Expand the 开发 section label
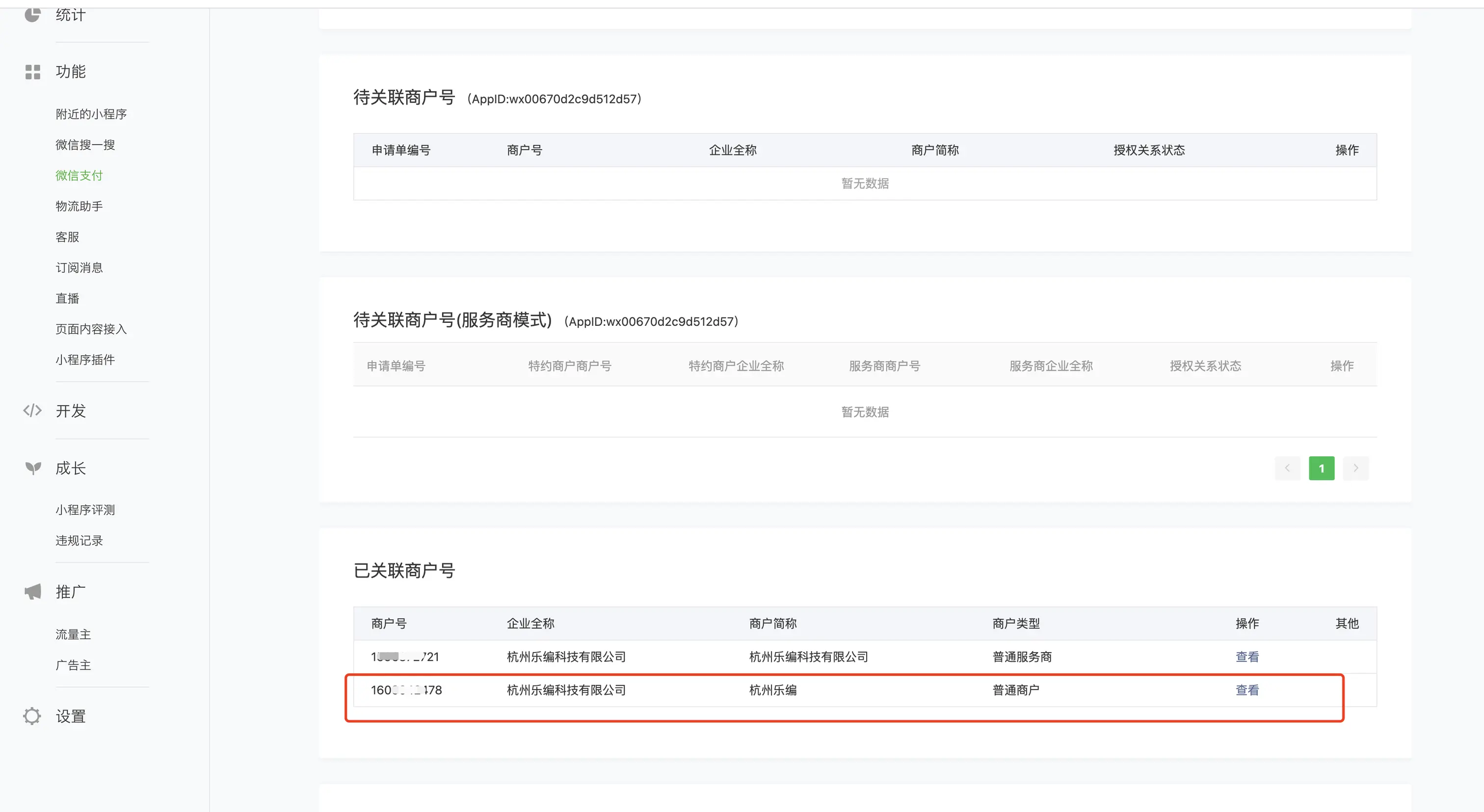This screenshot has width=1484, height=812. point(71,411)
